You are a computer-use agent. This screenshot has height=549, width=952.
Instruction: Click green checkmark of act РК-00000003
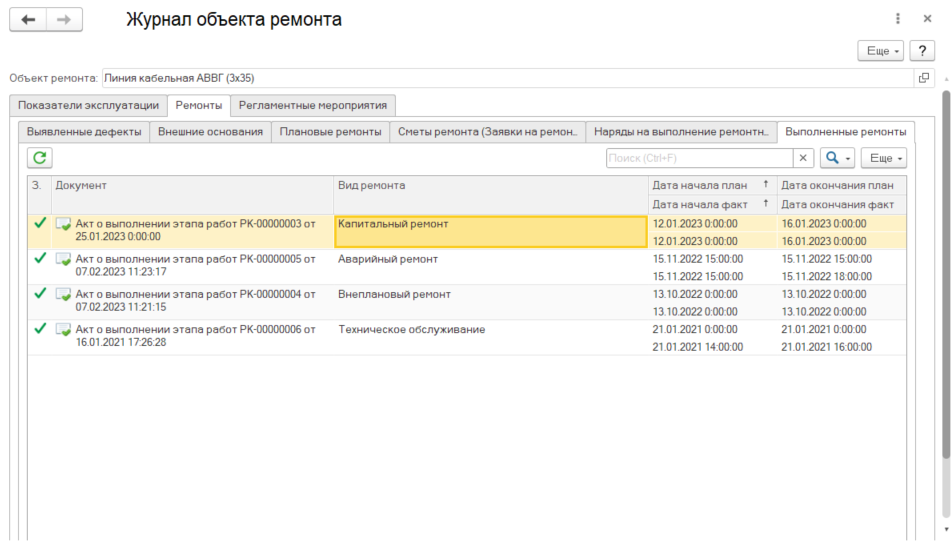click(40, 223)
